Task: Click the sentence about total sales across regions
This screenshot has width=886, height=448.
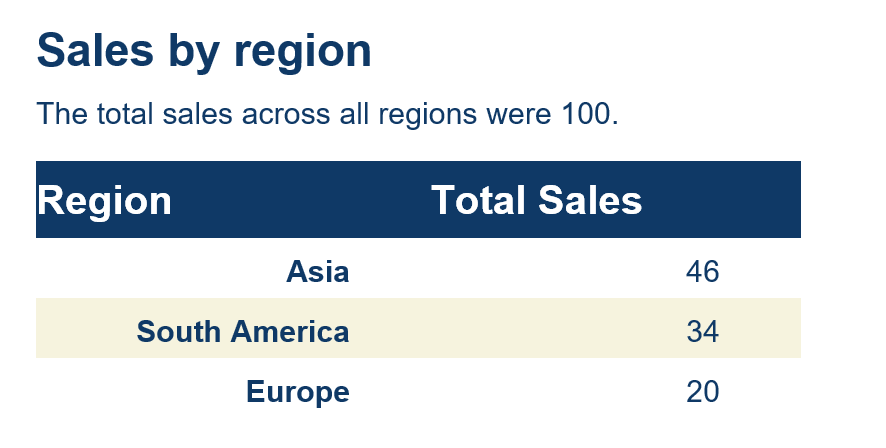Action: coord(327,114)
